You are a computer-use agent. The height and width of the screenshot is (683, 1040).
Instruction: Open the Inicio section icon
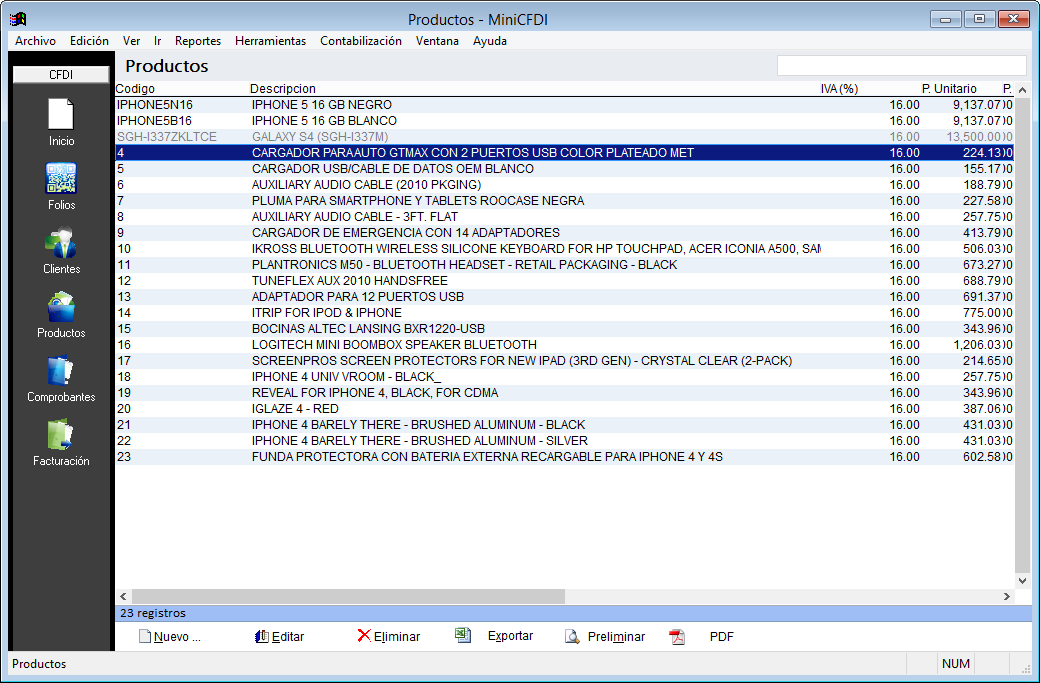pos(61,114)
